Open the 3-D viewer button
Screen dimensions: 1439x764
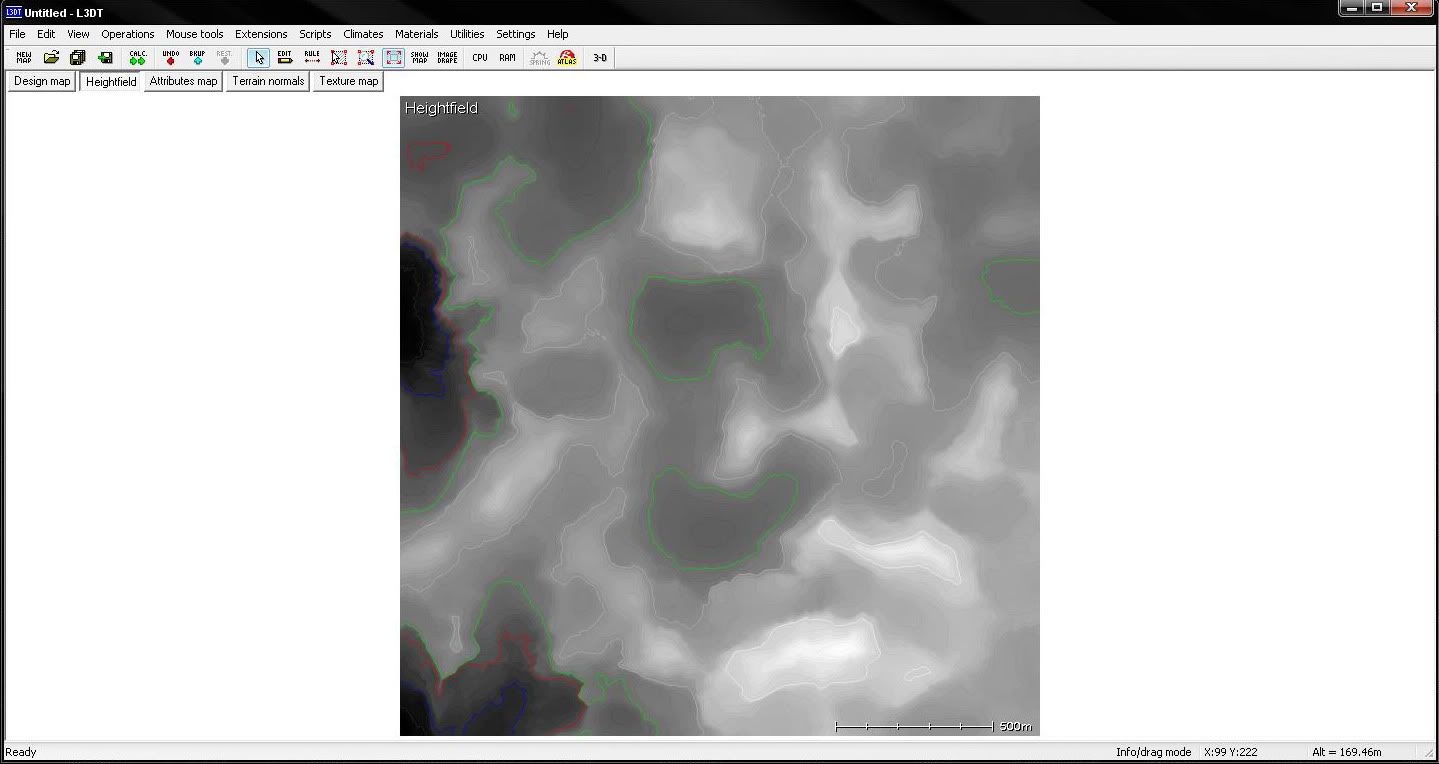point(600,58)
